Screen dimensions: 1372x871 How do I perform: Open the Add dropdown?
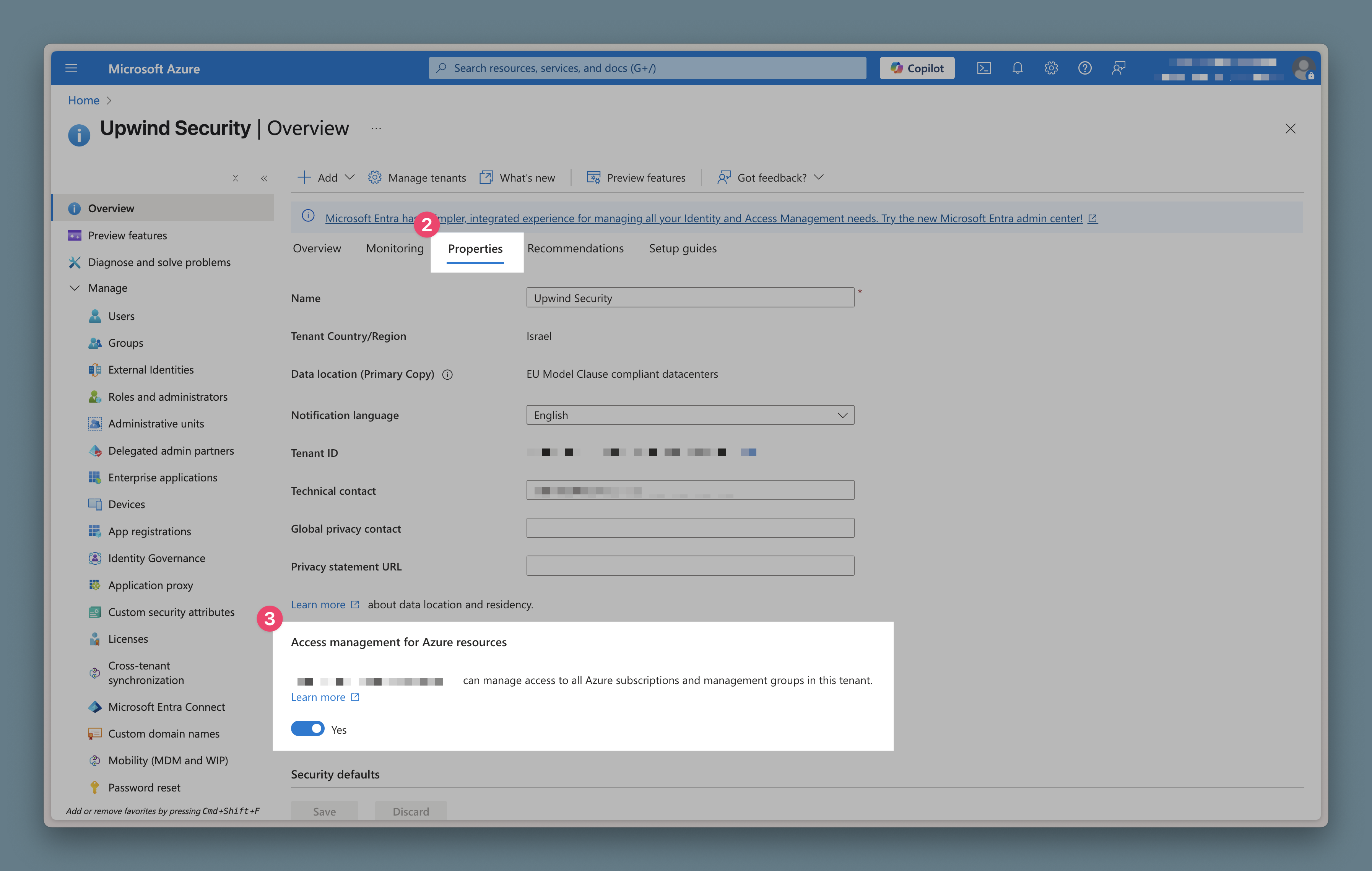(326, 178)
